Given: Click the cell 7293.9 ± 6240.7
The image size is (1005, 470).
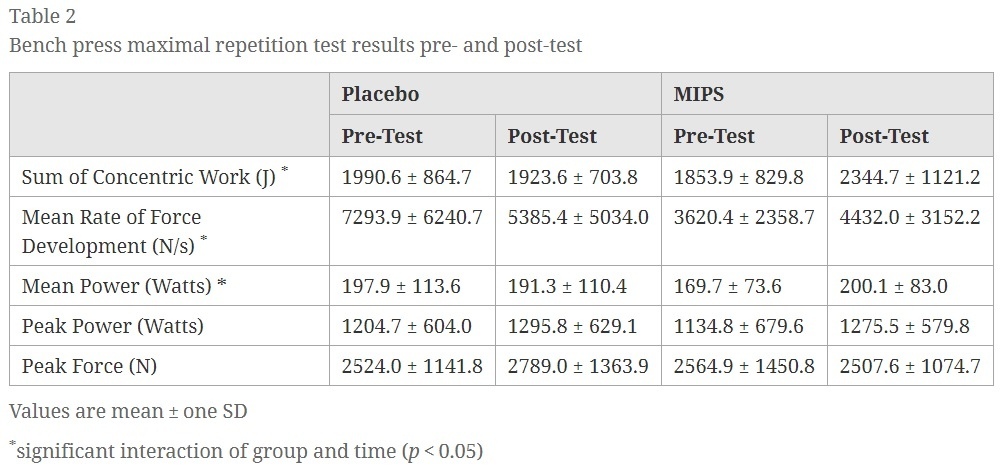Looking at the screenshot, I should (x=411, y=217).
